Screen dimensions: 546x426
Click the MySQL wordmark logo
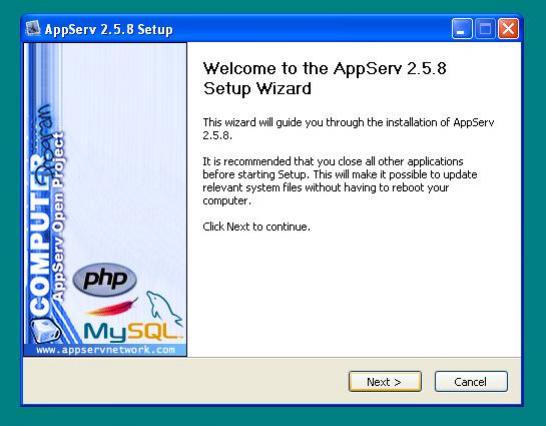click(133, 332)
